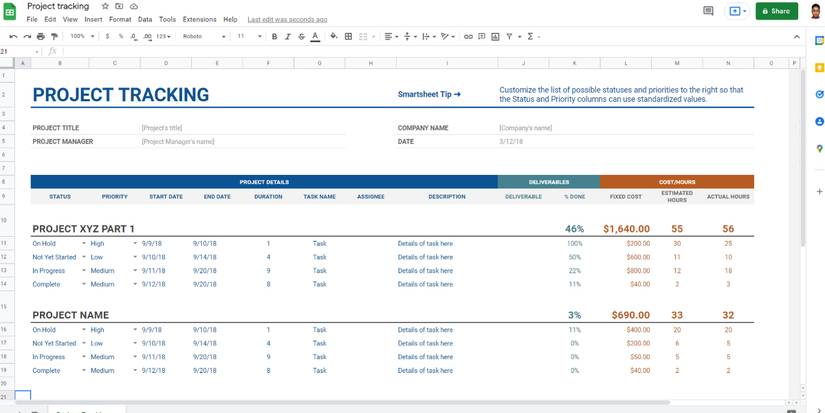This screenshot has height=413, width=825.
Task: Click 'Last edit was seconds ago' link
Action: [x=287, y=19]
